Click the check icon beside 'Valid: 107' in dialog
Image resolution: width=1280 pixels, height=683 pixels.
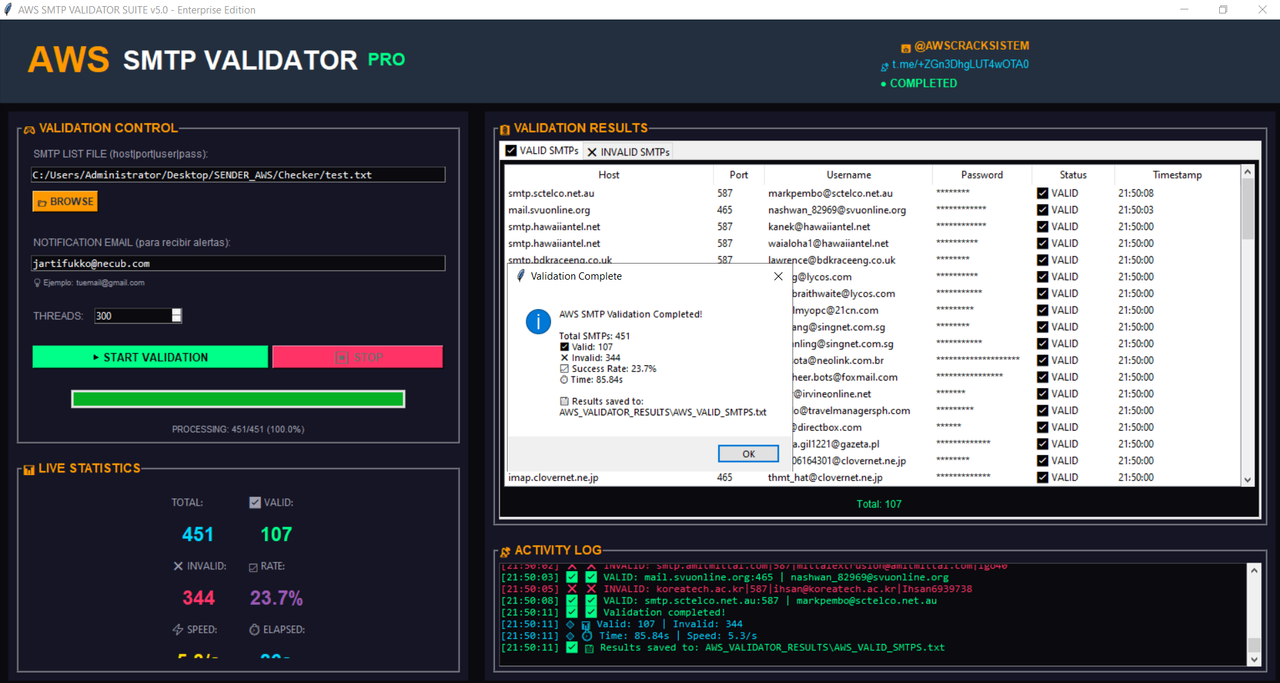(x=565, y=347)
